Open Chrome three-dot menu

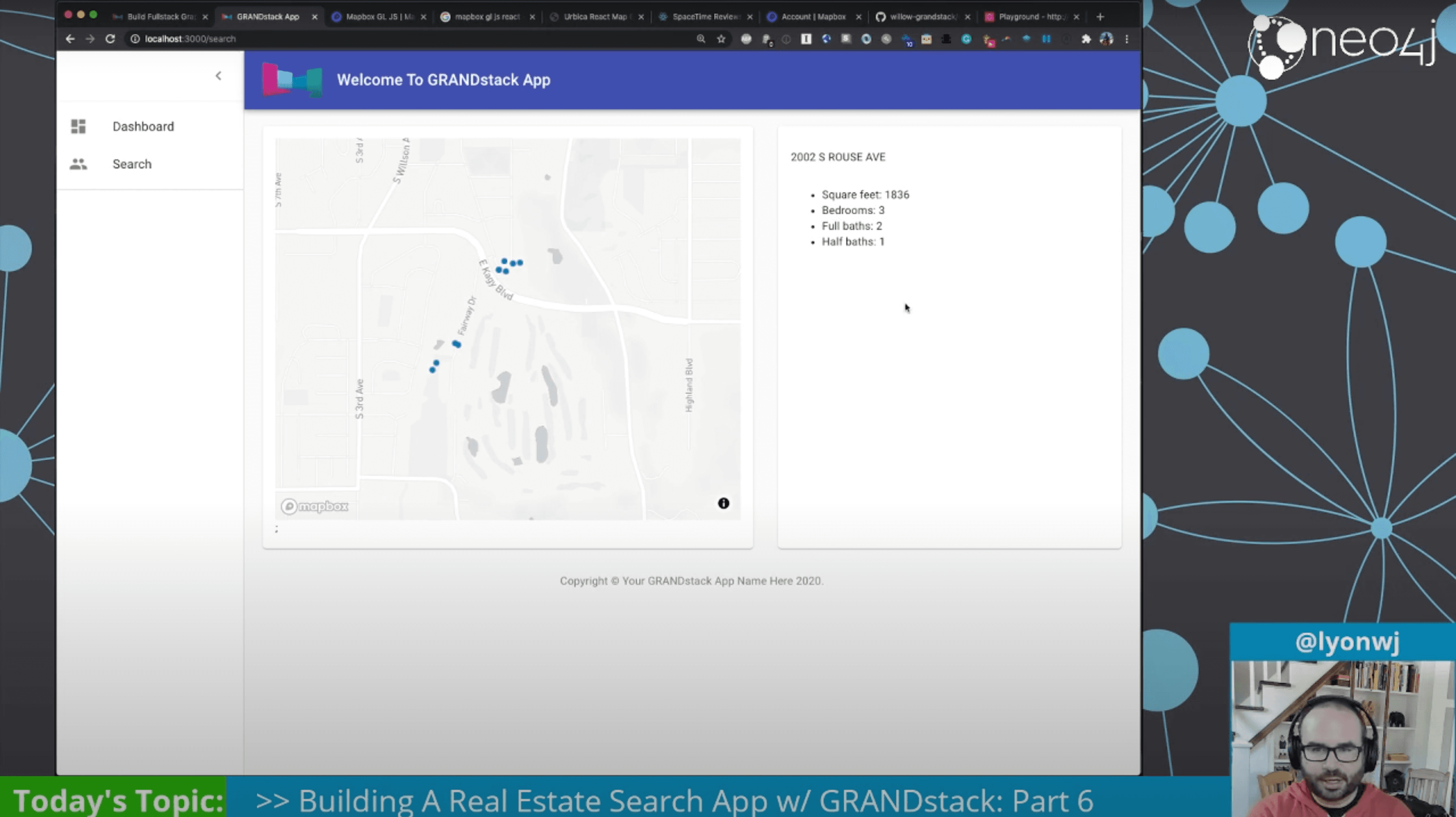1127,39
